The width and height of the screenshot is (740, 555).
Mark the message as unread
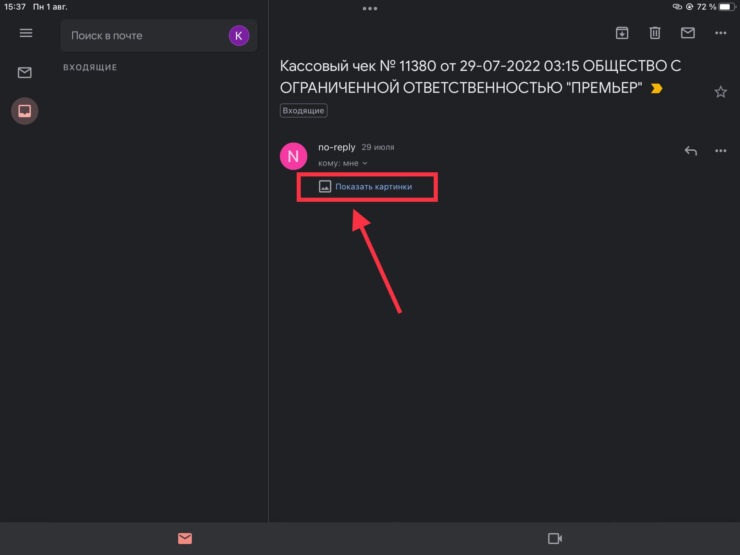[687, 33]
